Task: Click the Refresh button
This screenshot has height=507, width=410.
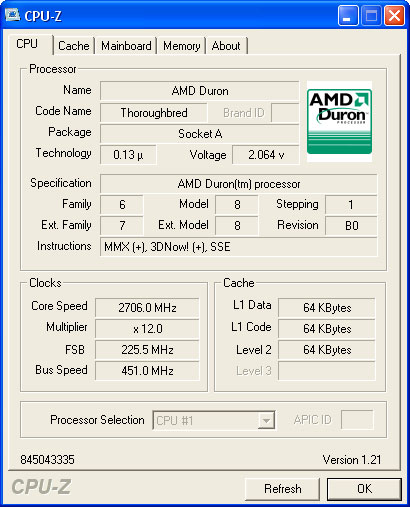Action: (x=282, y=489)
